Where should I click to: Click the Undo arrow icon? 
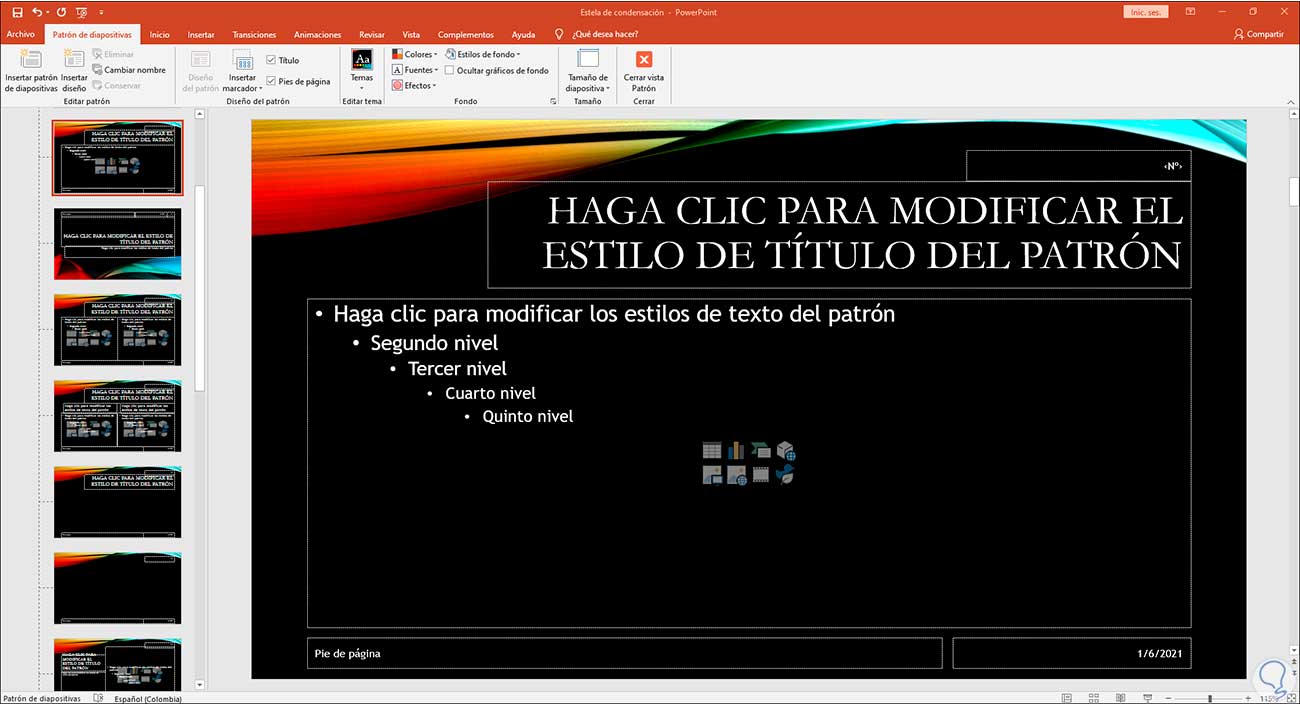click(37, 12)
